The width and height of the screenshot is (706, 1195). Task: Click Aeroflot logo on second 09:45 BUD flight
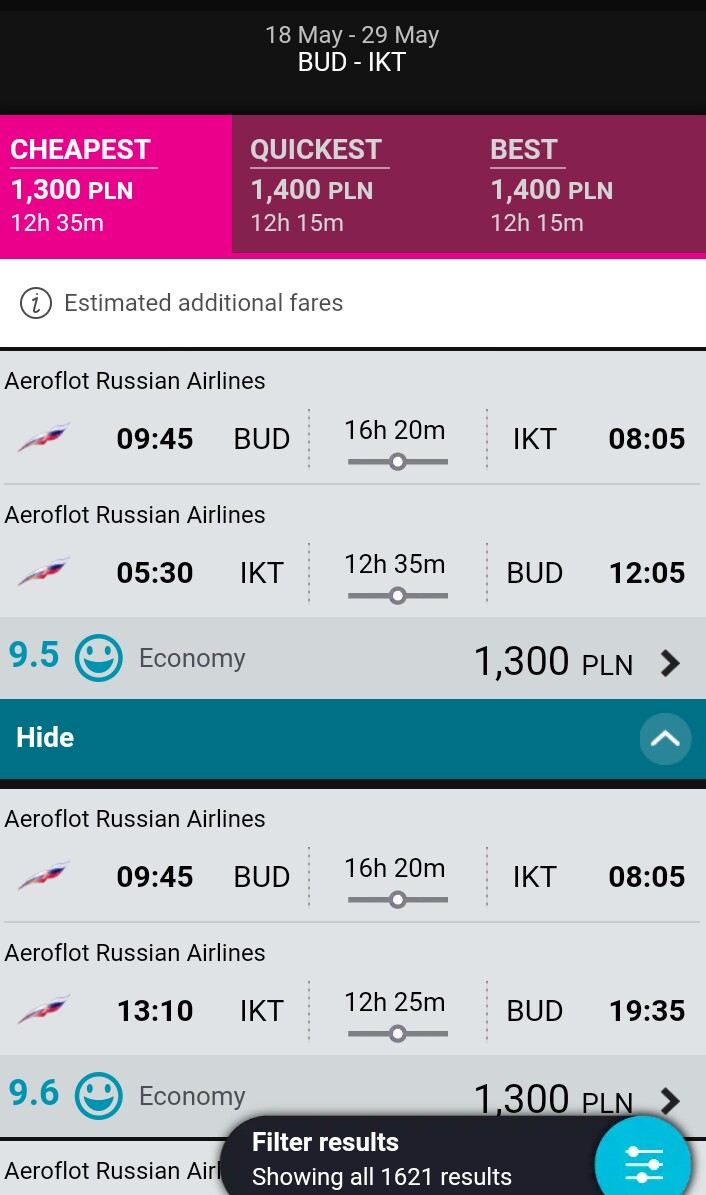pyautogui.click(x=44, y=876)
